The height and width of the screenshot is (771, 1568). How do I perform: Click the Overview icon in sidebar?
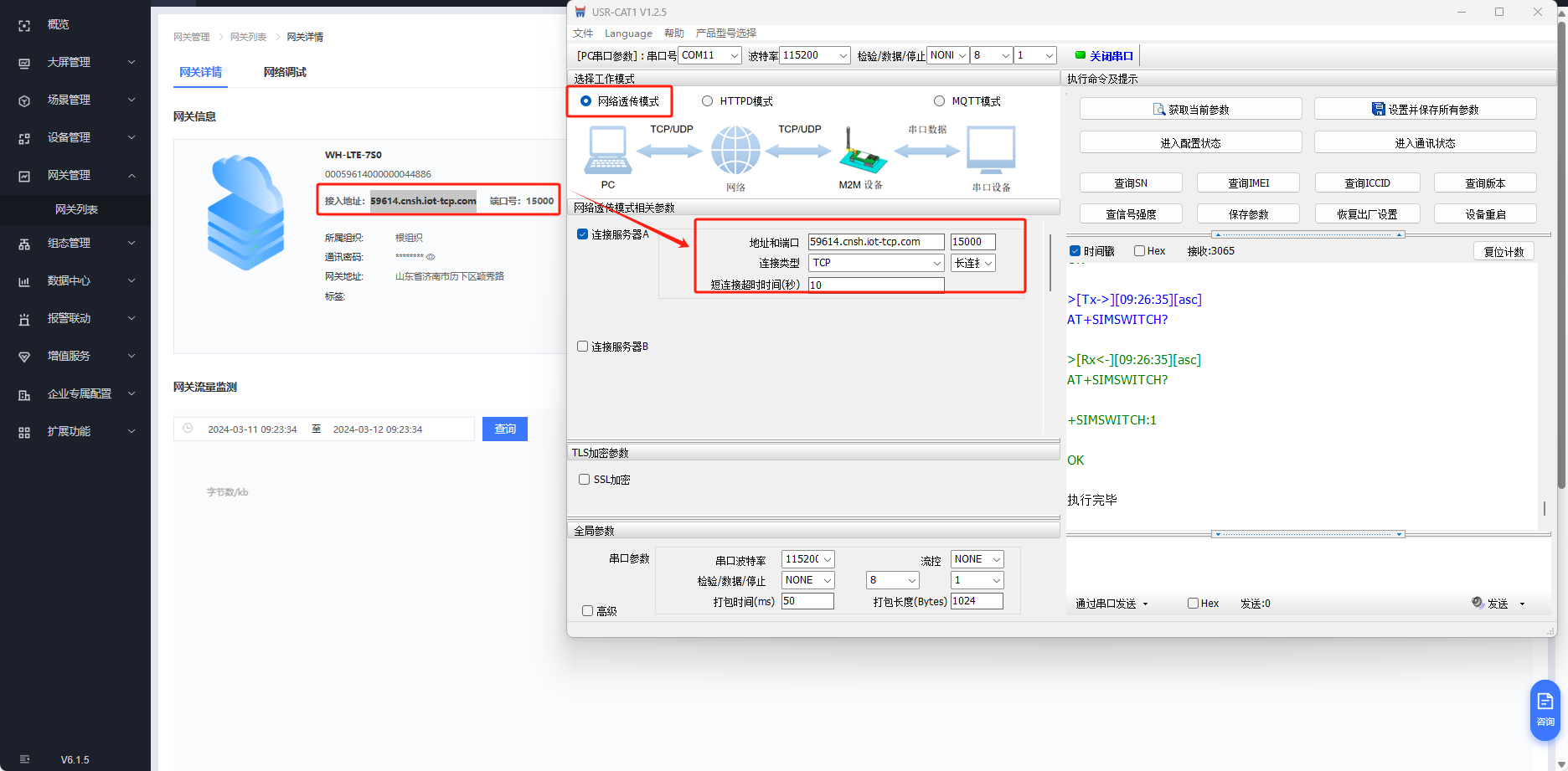pyautogui.click(x=24, y=25)
